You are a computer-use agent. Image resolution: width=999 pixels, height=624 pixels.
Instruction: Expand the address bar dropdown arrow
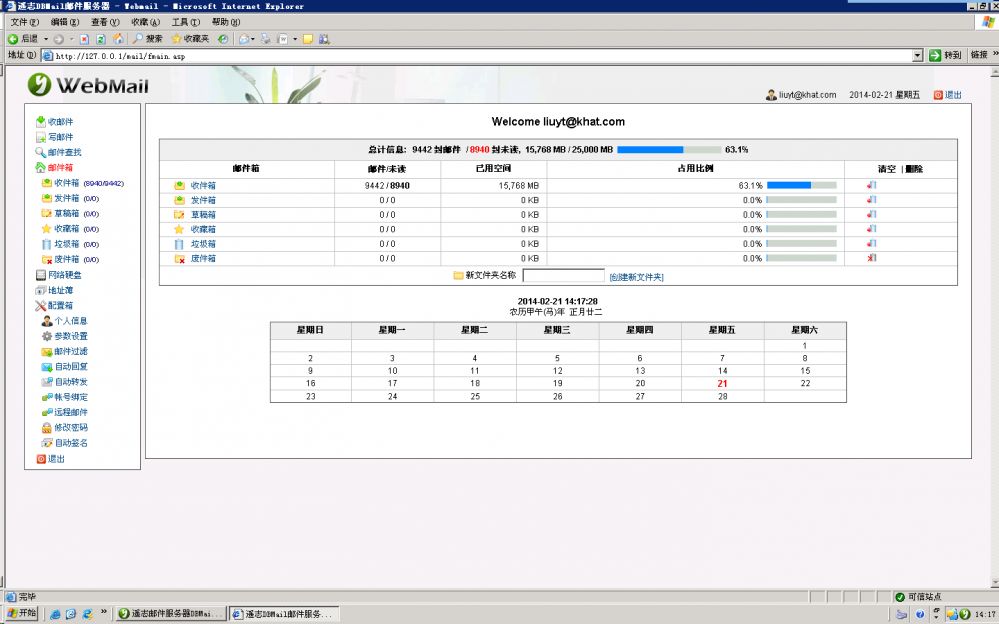pos(917,55)
